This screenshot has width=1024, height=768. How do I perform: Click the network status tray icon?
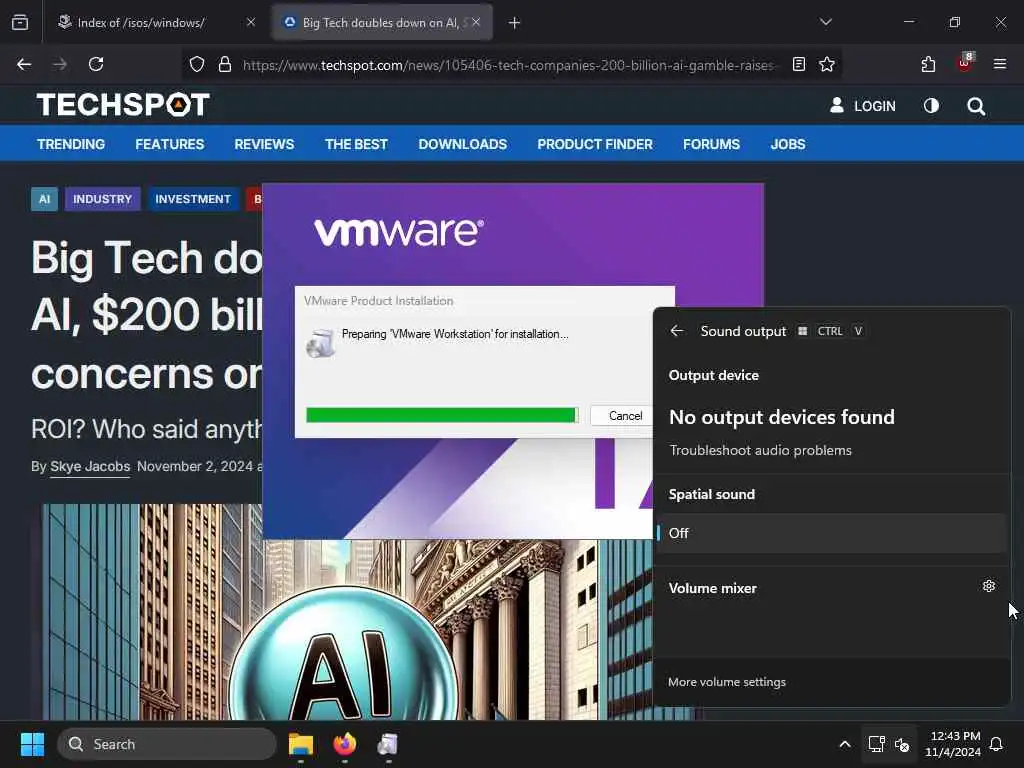pos(876,744)
